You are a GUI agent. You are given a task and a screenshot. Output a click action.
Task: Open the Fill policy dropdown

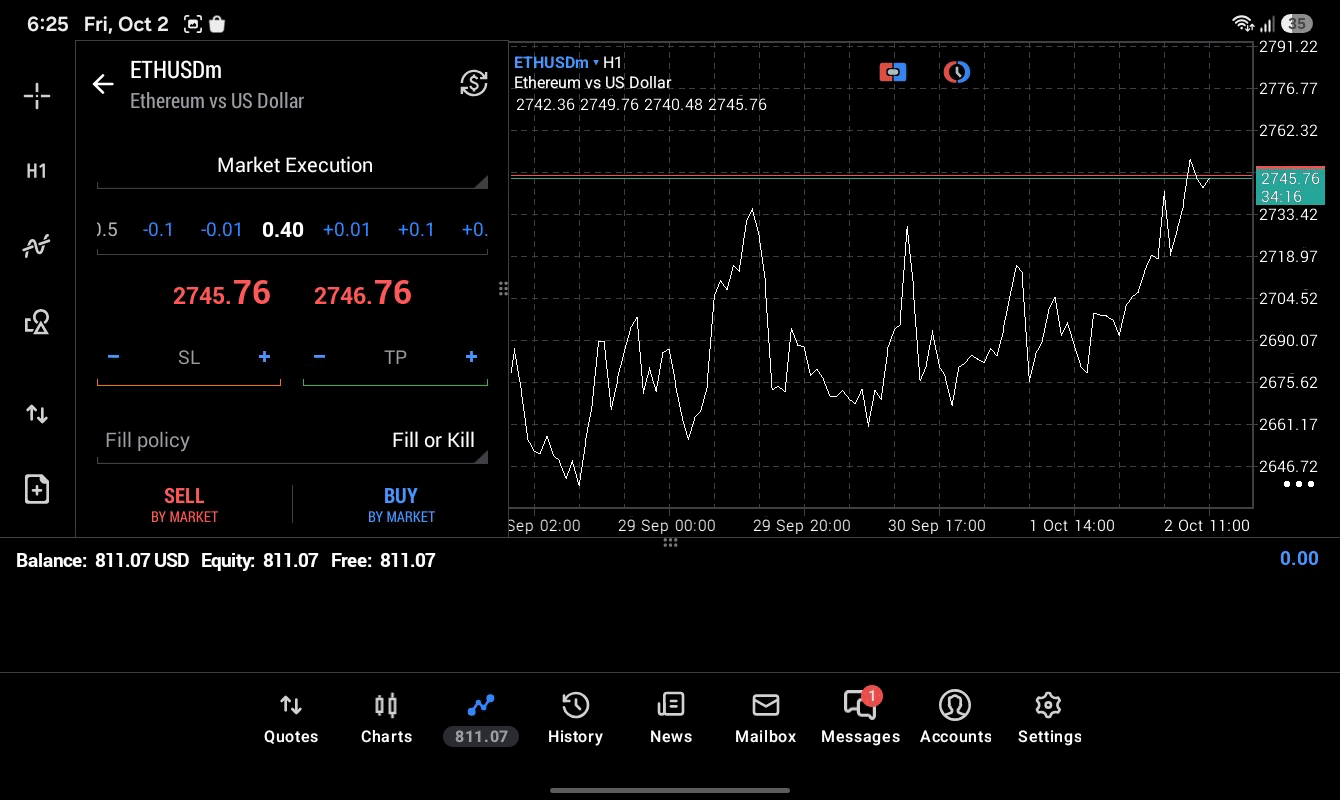click(x=292, y=441)
